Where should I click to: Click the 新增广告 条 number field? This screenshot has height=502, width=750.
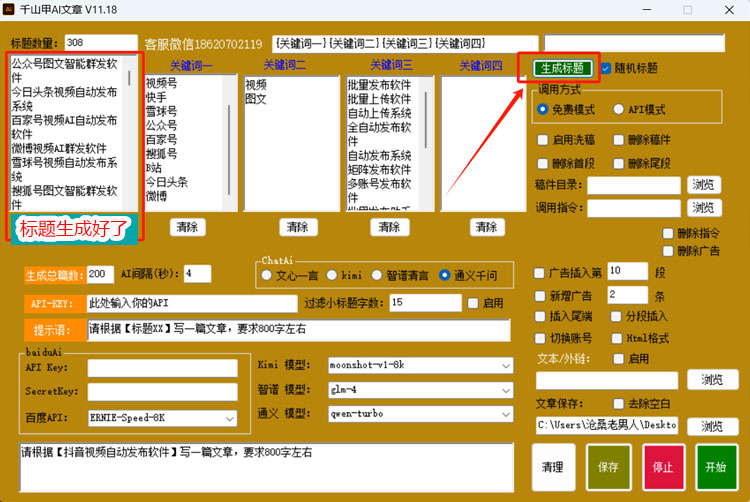coord(628,295)
